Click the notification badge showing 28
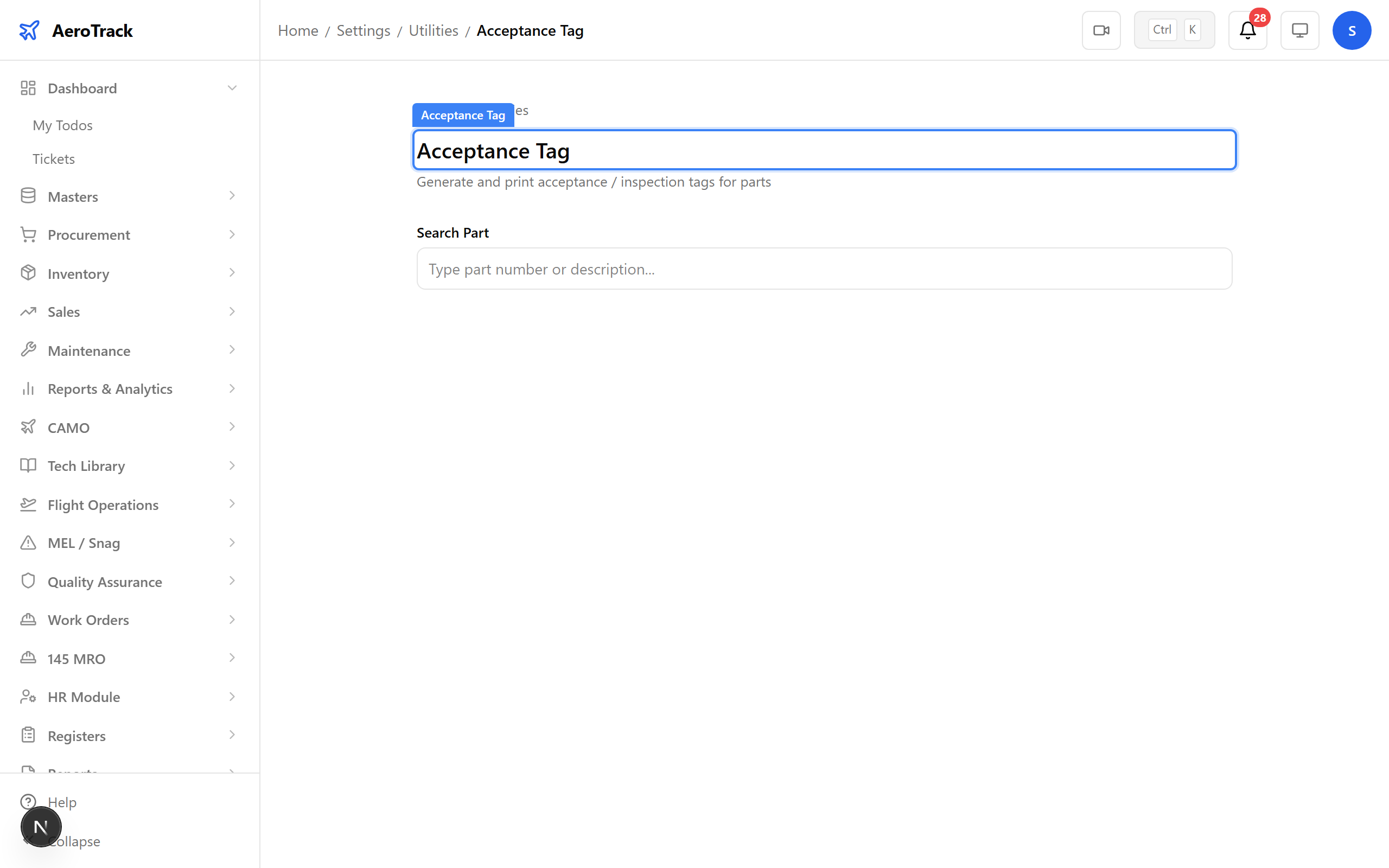The image size is (1389, 868). [1260, 18]
